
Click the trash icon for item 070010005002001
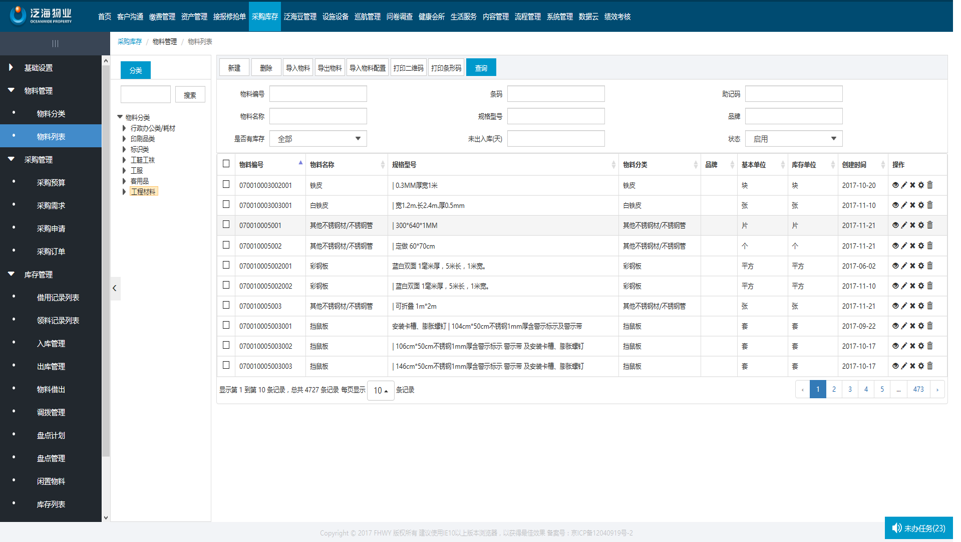(x=930, y=266)
